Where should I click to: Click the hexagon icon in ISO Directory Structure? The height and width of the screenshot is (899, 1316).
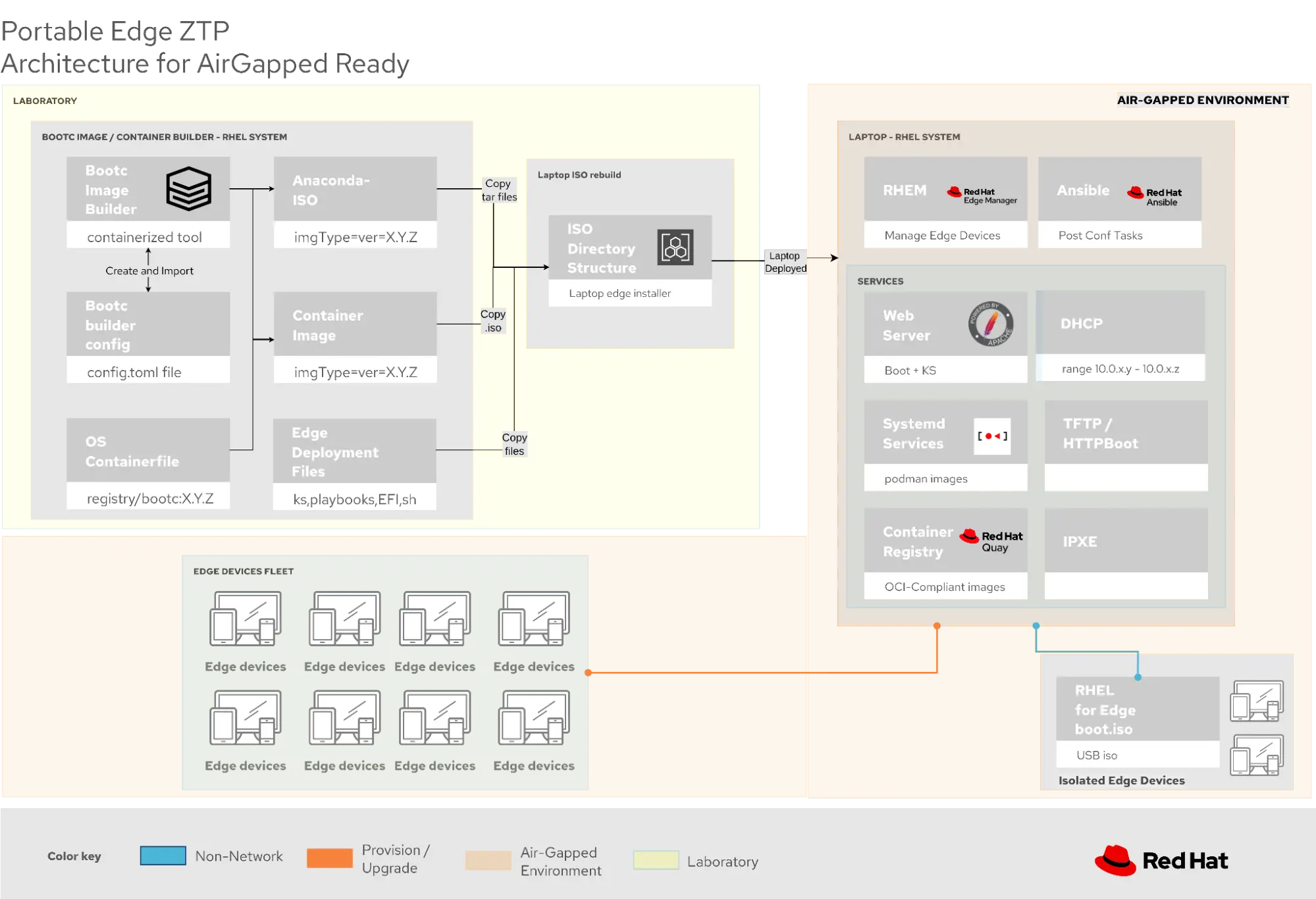point(675,247)
